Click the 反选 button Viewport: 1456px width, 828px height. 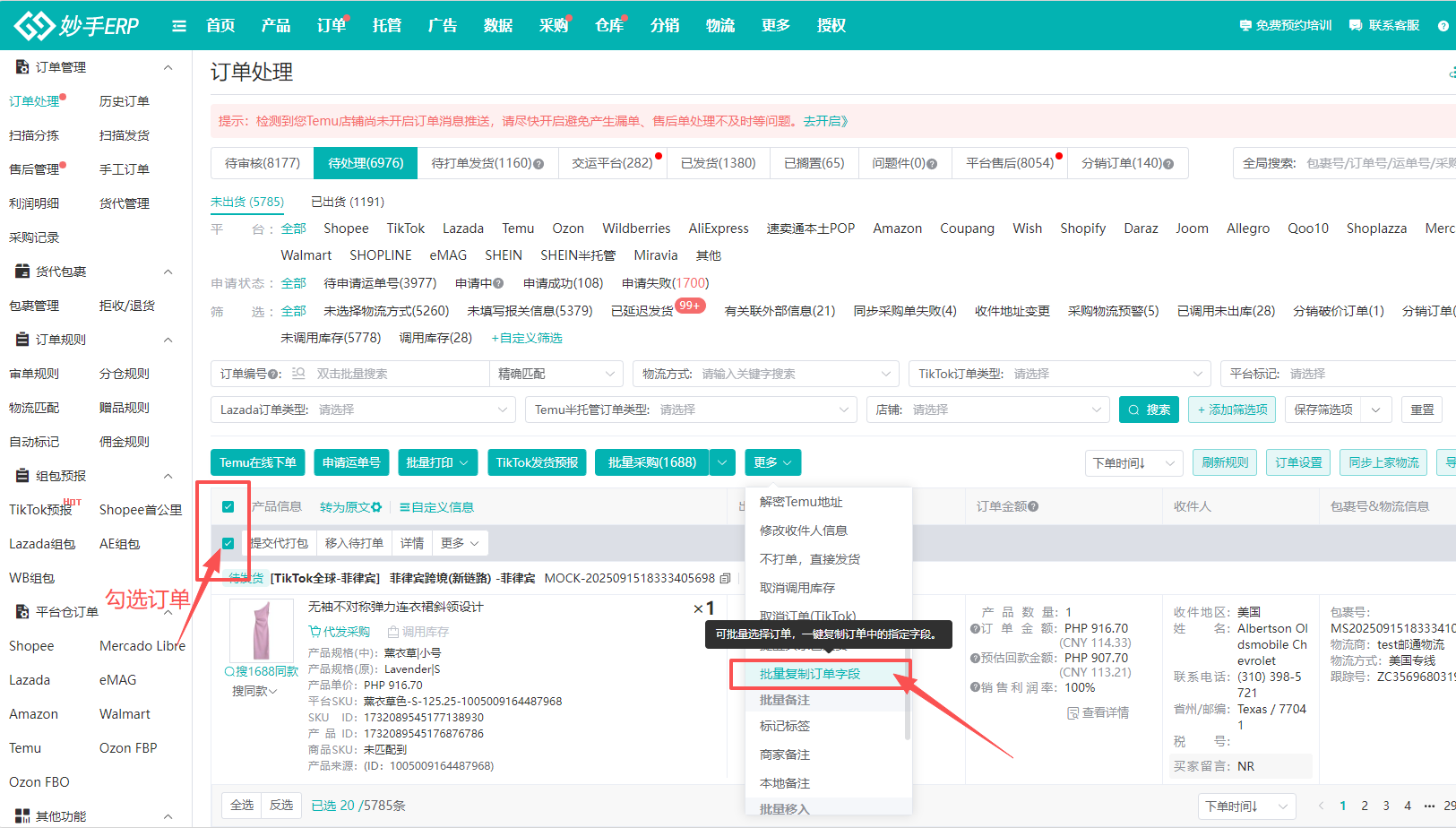(281, 805)
